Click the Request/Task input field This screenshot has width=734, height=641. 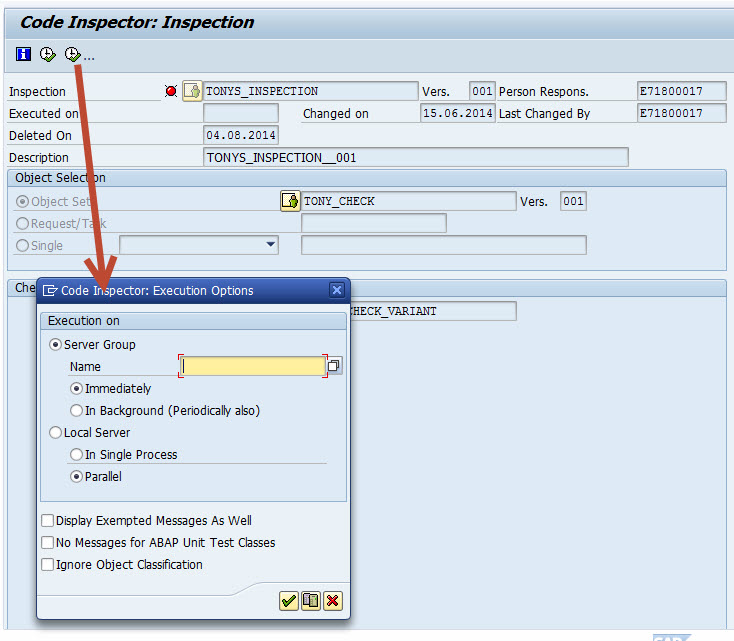pos(374,223)
